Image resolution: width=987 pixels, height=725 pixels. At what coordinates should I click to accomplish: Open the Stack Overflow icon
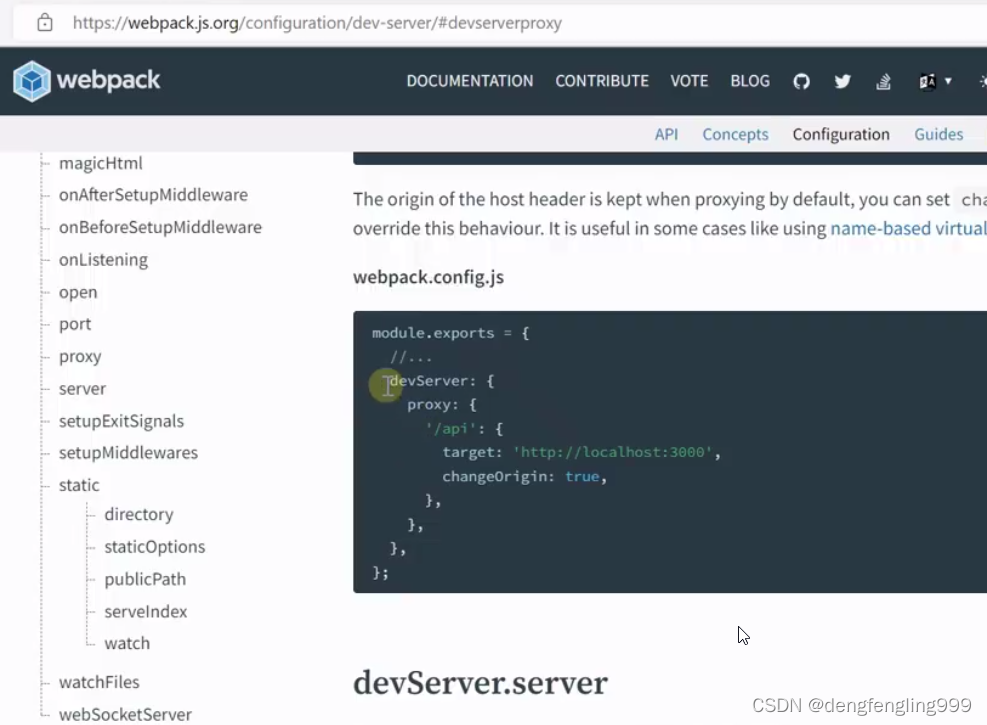click(x=883, y=81)
